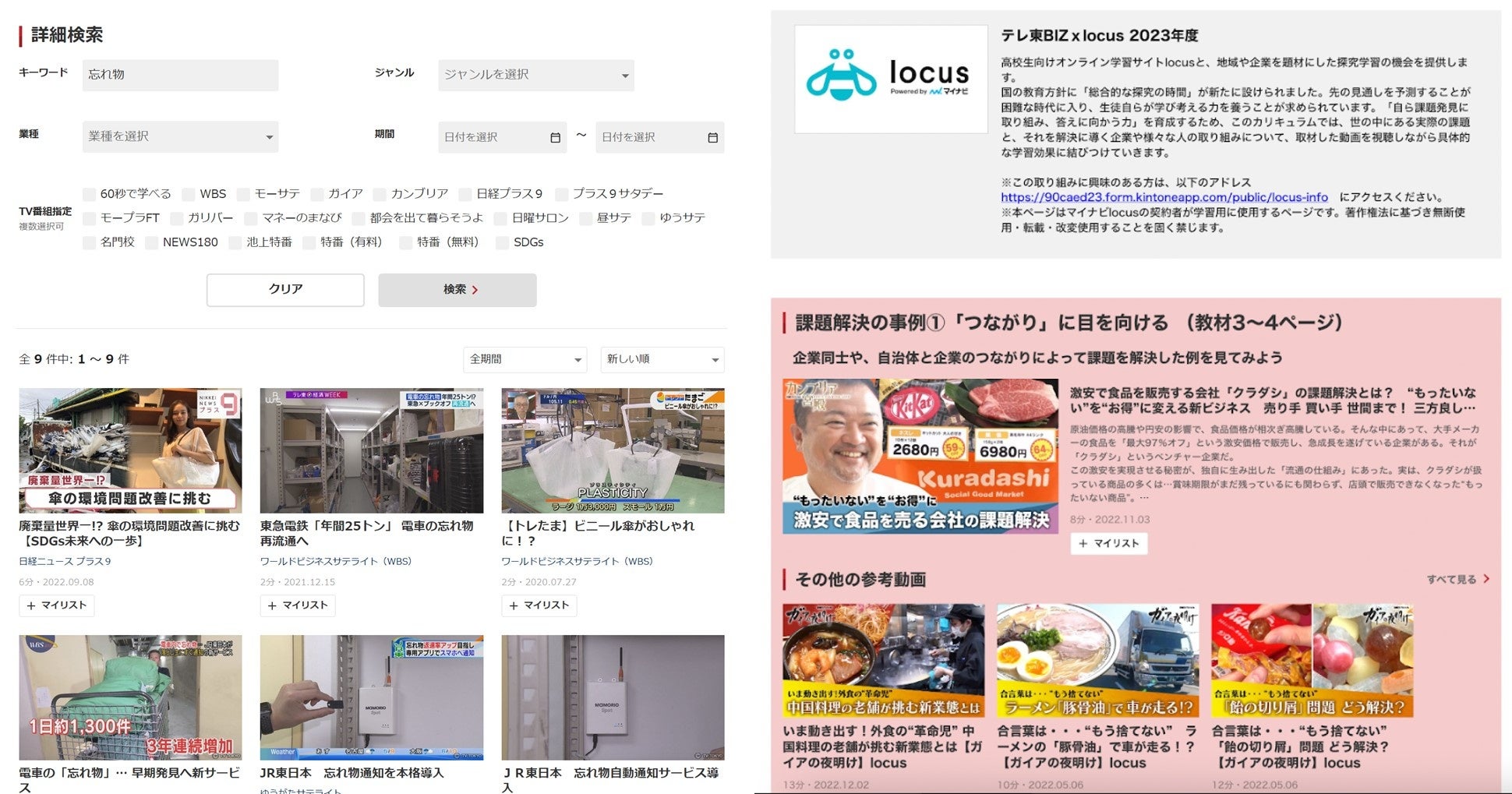Tick the NEWS180 checkbox
Image resolution: width=1512 pixels, height=794 pixels.
coord(152,243)
